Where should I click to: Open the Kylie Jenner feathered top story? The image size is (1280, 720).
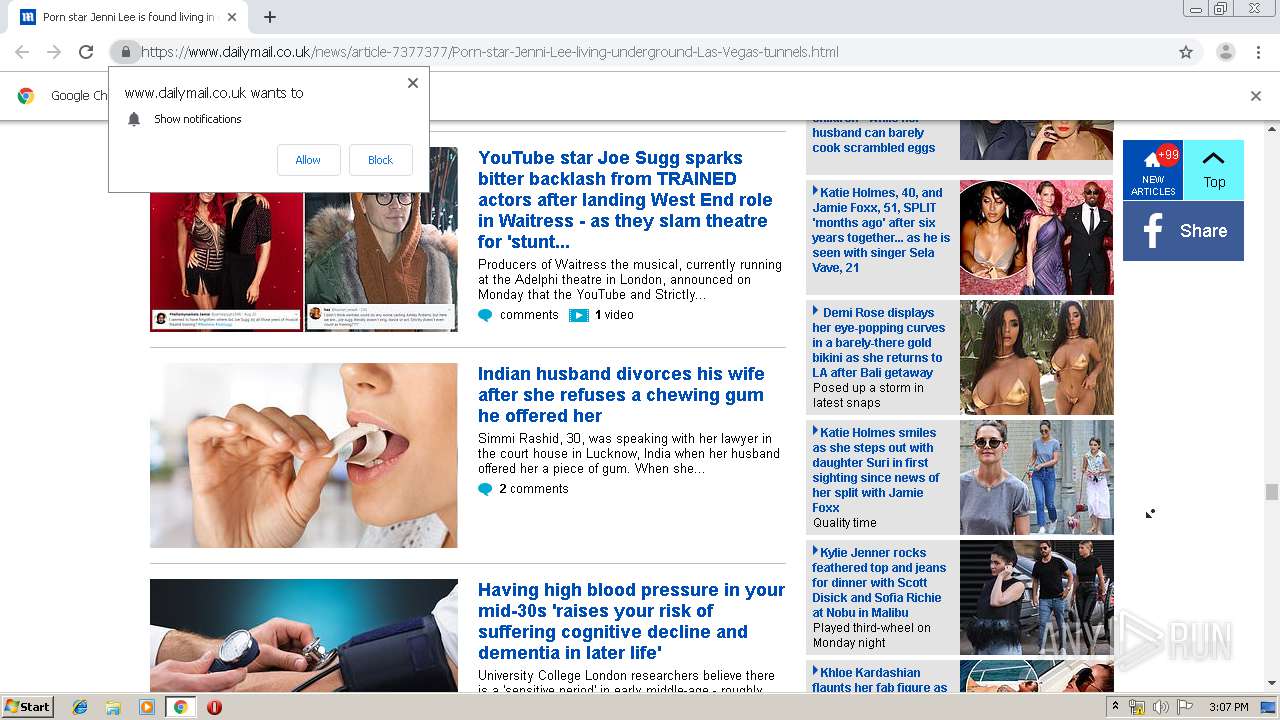pos(879,582)
